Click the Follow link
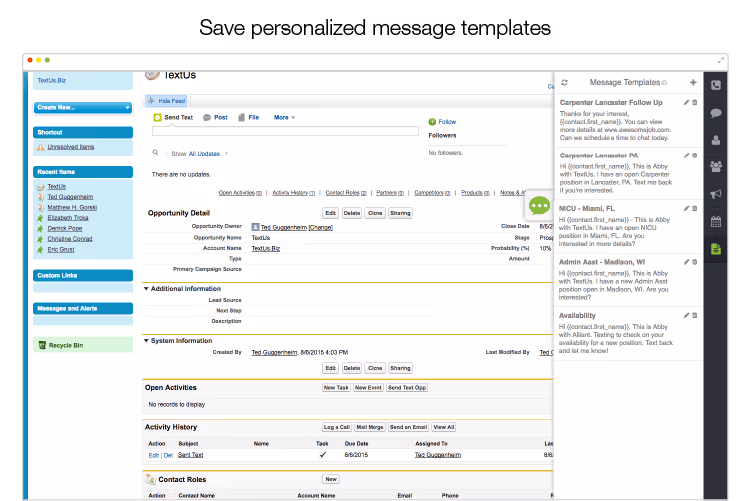The height and width of the screenshot is (501, 751). point(447,122)
